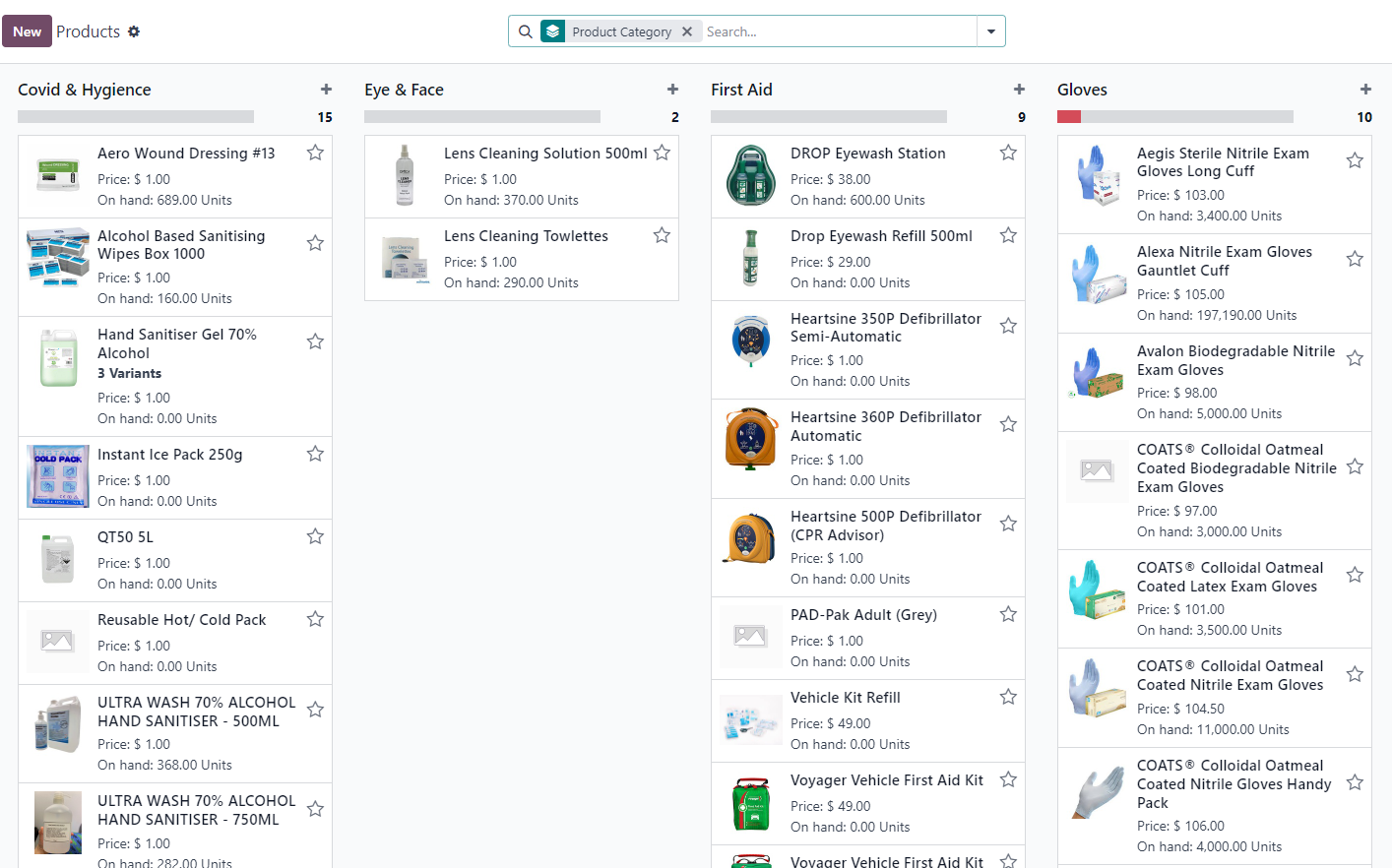Click the Covid & Hygience progress bar
The image size is (1392, 868).
136,116
